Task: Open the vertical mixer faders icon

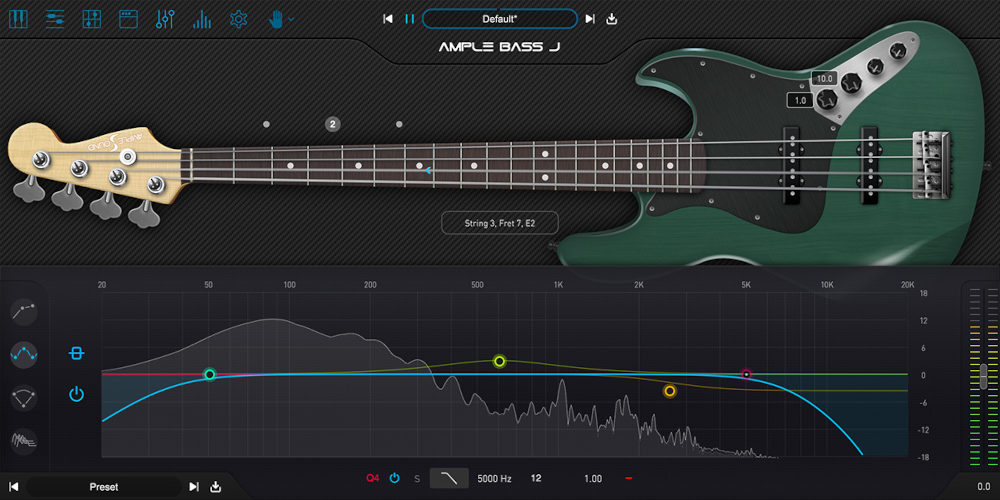Action: 165,19
